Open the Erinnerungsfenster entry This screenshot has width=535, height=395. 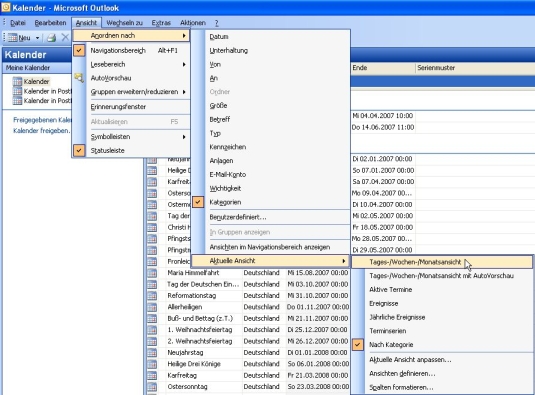(131, 107)
